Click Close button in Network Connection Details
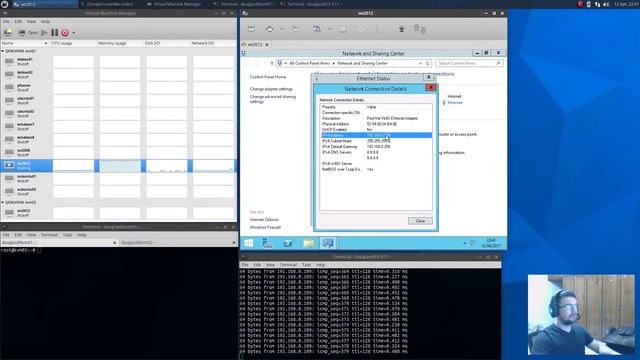Viewport: 640px width, 360px height. [420, 221]
